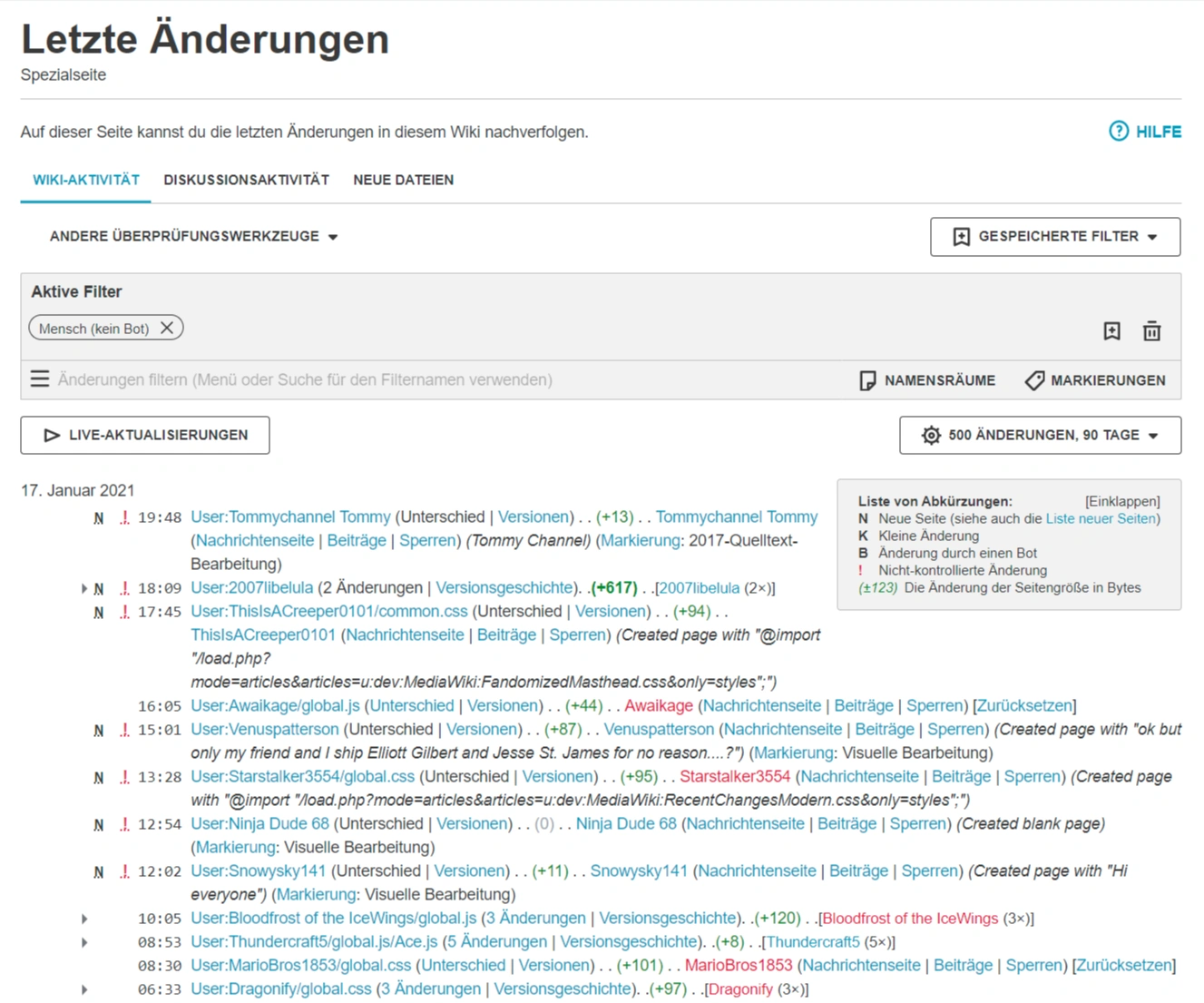Collapse abbreviation list via Einklappen
This screenshot has width=1204, height=1003.
point(1122,501)
